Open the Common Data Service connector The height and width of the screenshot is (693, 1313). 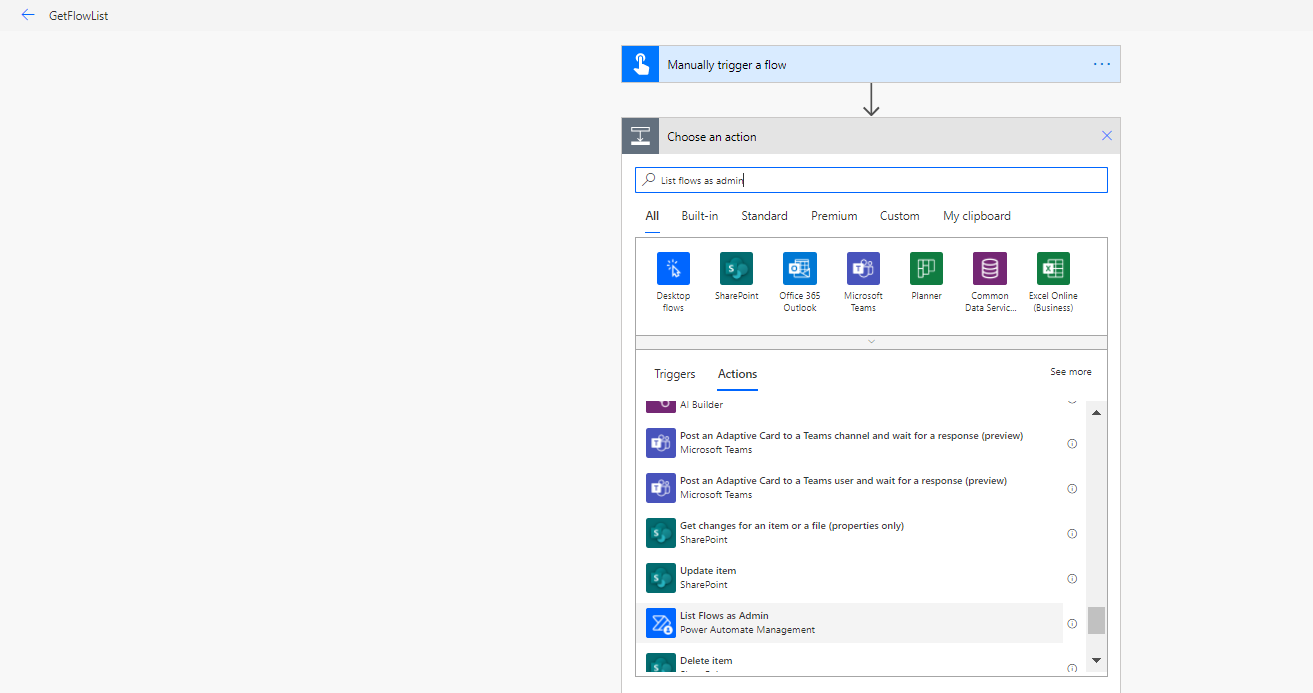(989, 268)
